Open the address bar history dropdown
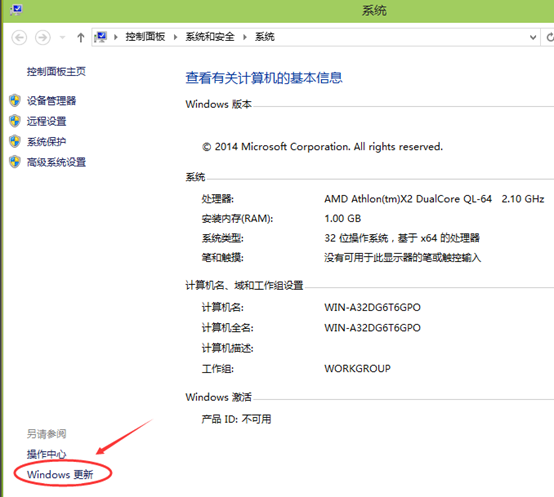 pyautogui.click(x=533, y=37)
